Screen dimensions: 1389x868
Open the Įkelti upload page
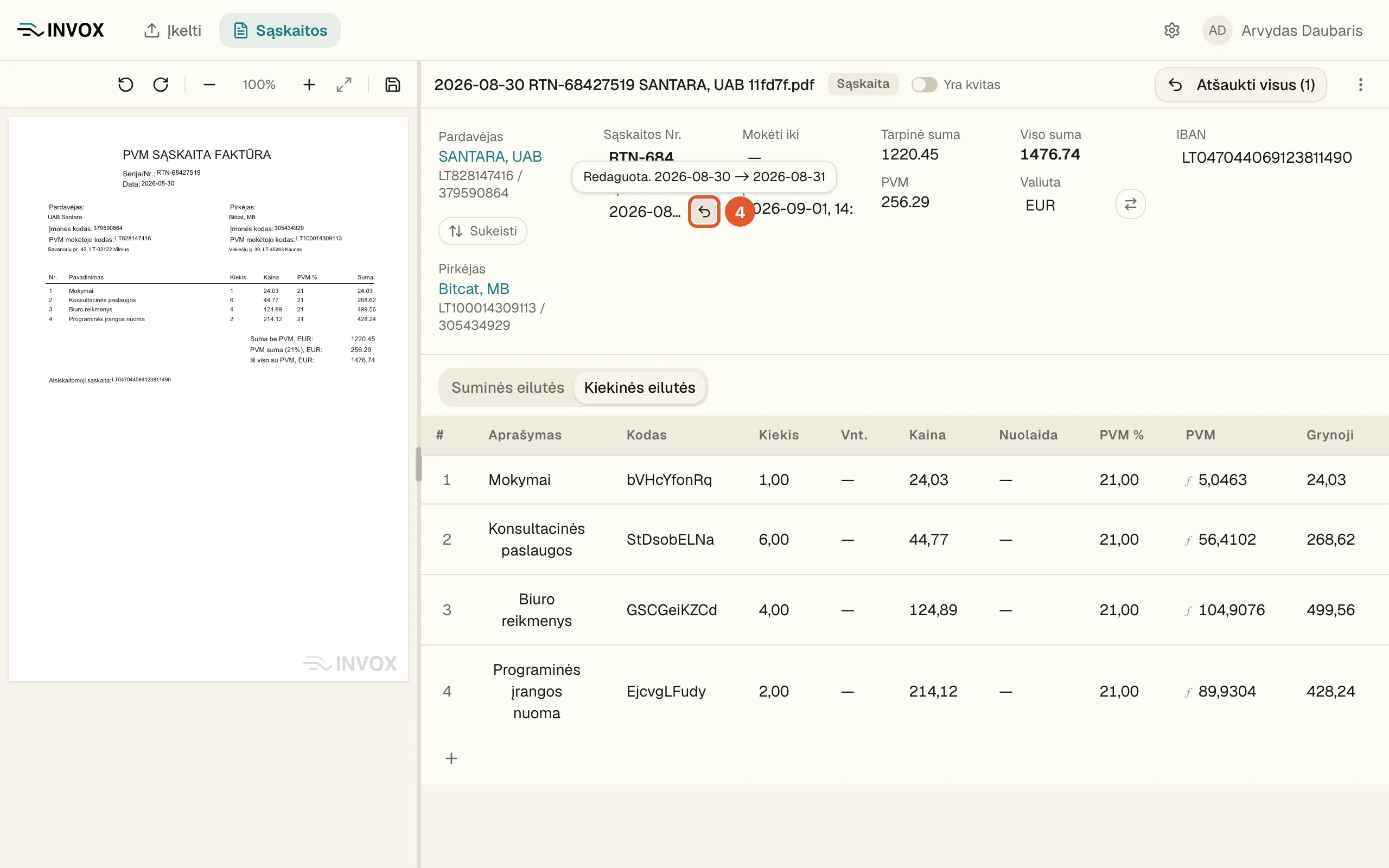pos(172,30)
